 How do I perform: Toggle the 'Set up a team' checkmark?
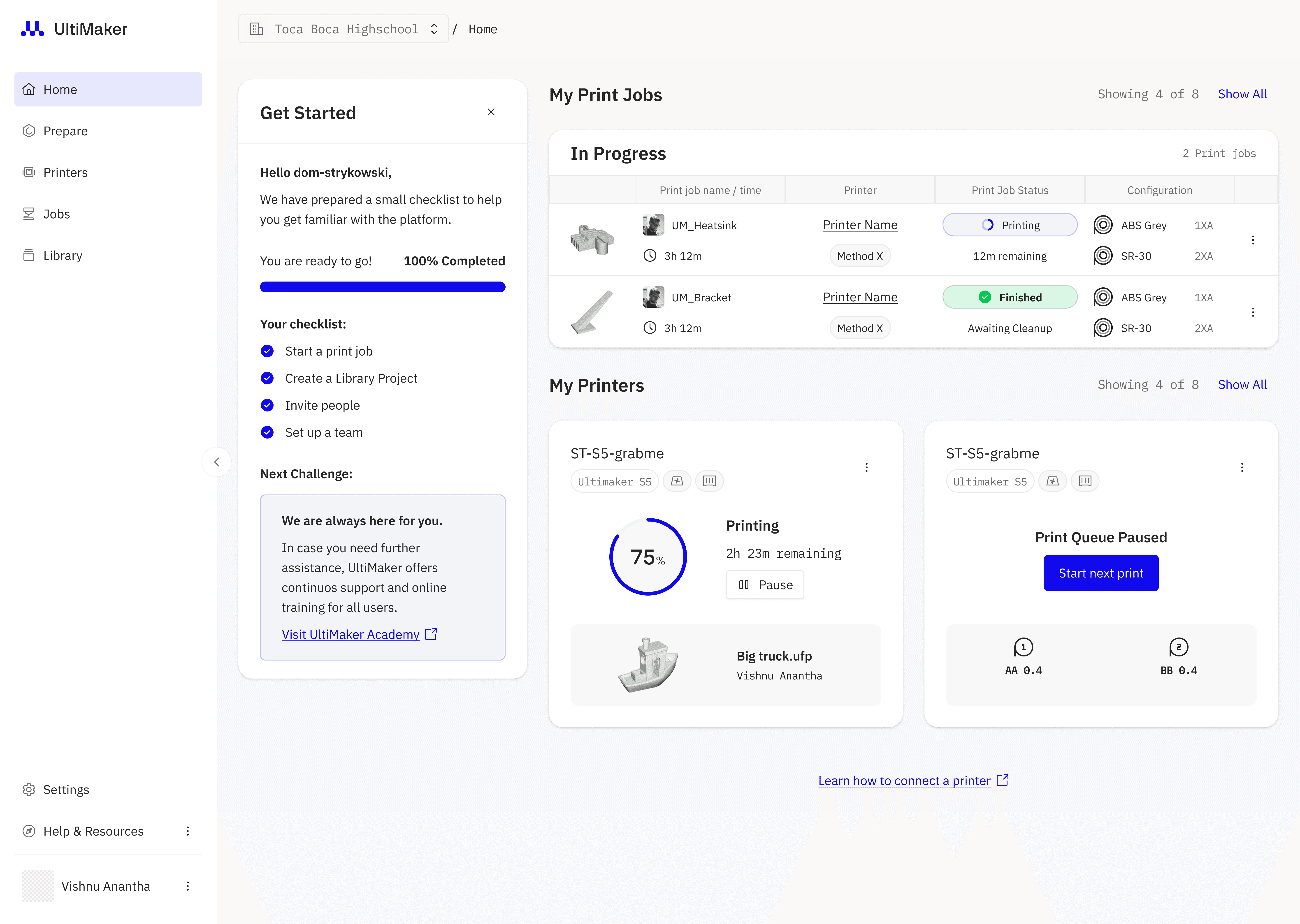point(267,432)
